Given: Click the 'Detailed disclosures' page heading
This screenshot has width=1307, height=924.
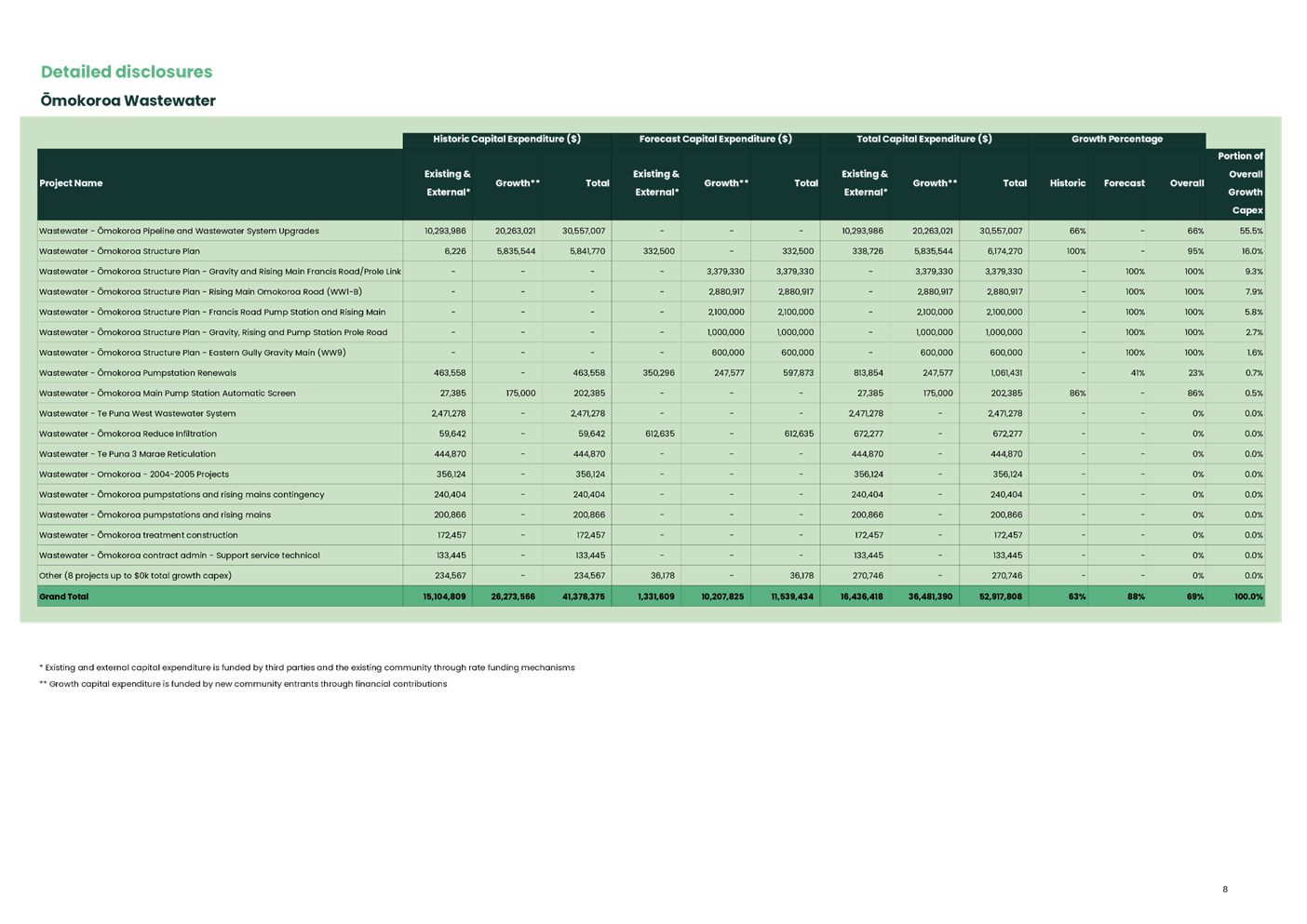Looking at the screenshot, I should (x=127, y=72).
